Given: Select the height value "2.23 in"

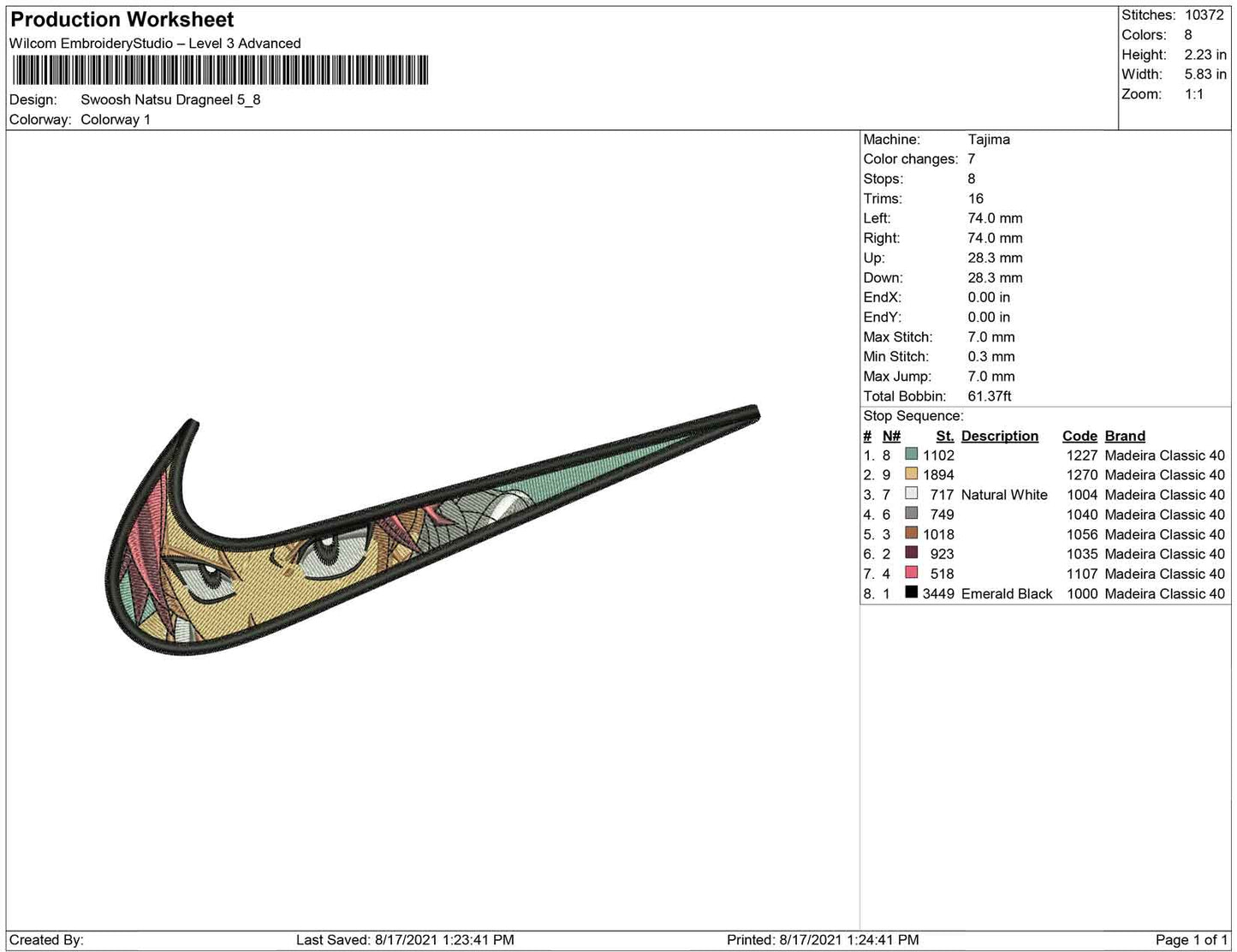Looking at the screenshot, I should [x=1205, y=55].
